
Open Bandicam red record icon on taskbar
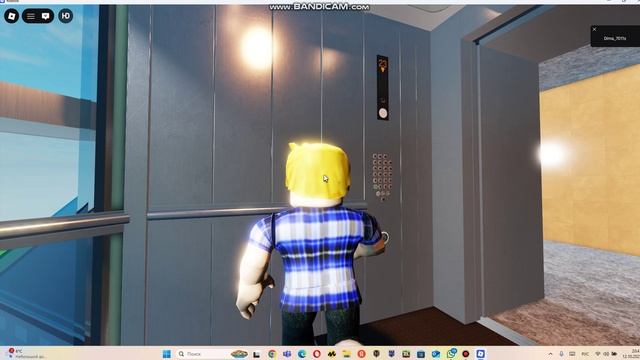pos(465,354)
